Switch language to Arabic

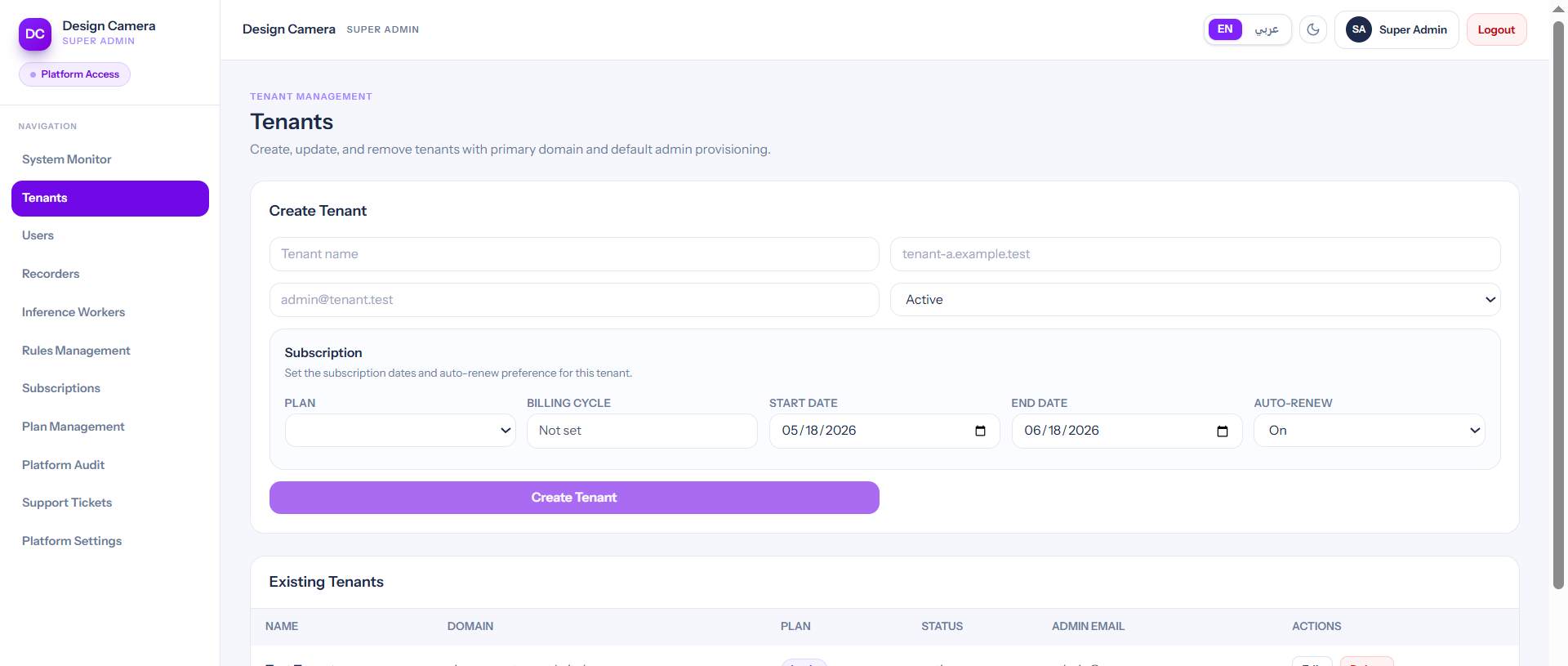coord(1267,29)
